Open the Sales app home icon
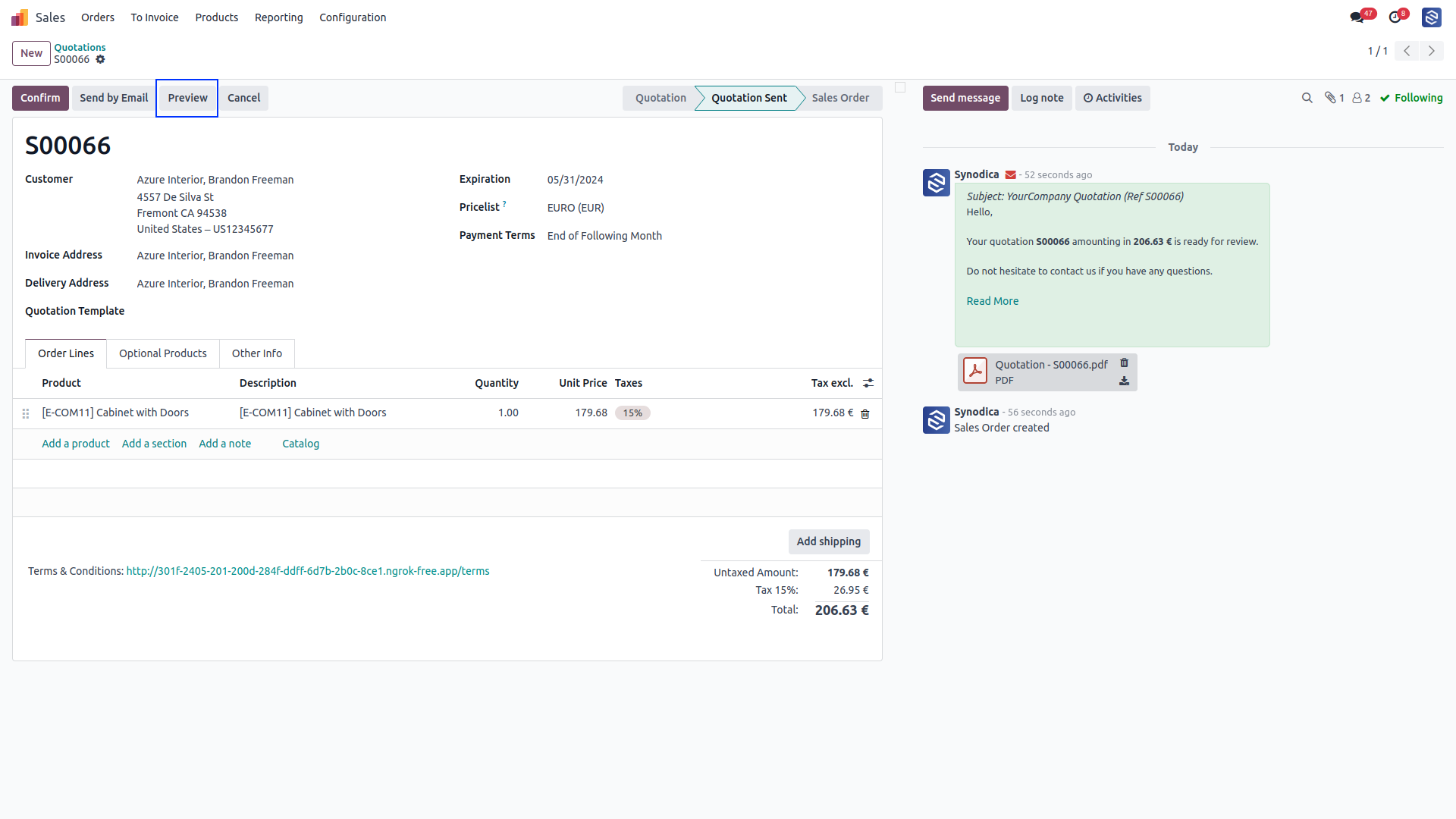The image size is (1456, 819). click(20, 17)
